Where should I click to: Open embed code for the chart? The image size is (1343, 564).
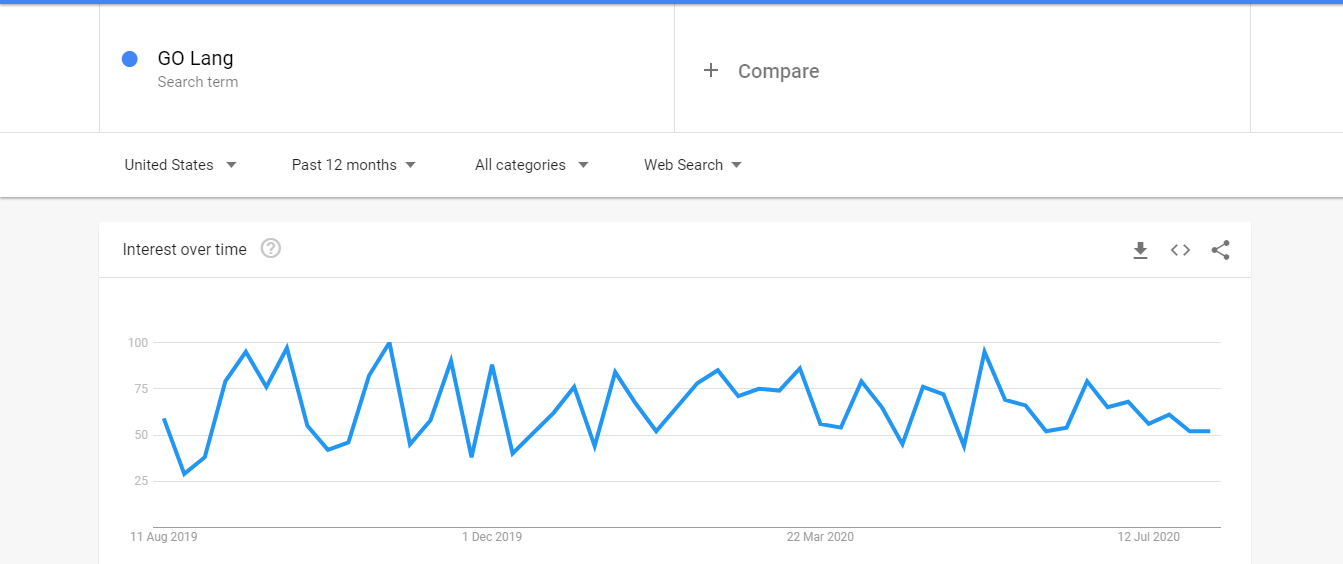[x=1180, y=250]
